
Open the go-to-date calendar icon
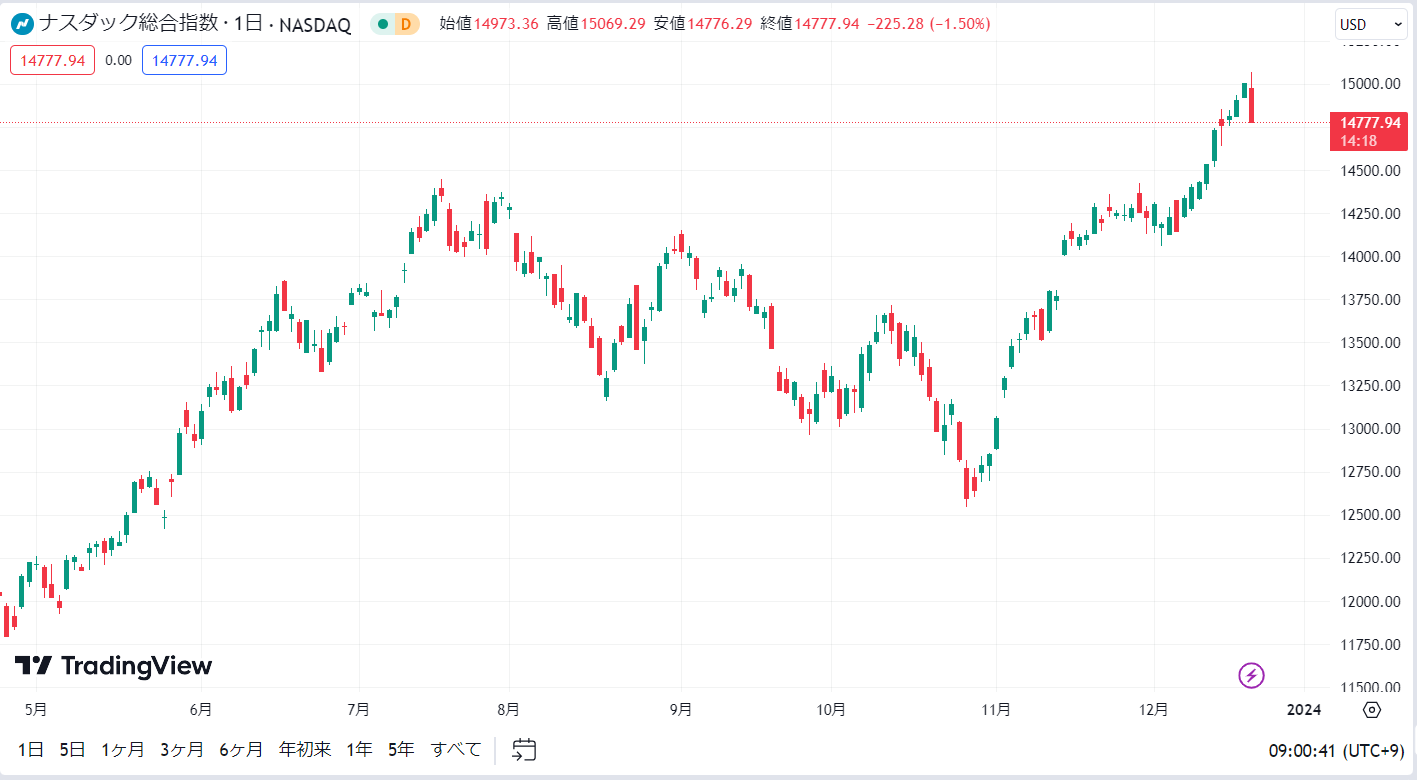click(525, 749)
